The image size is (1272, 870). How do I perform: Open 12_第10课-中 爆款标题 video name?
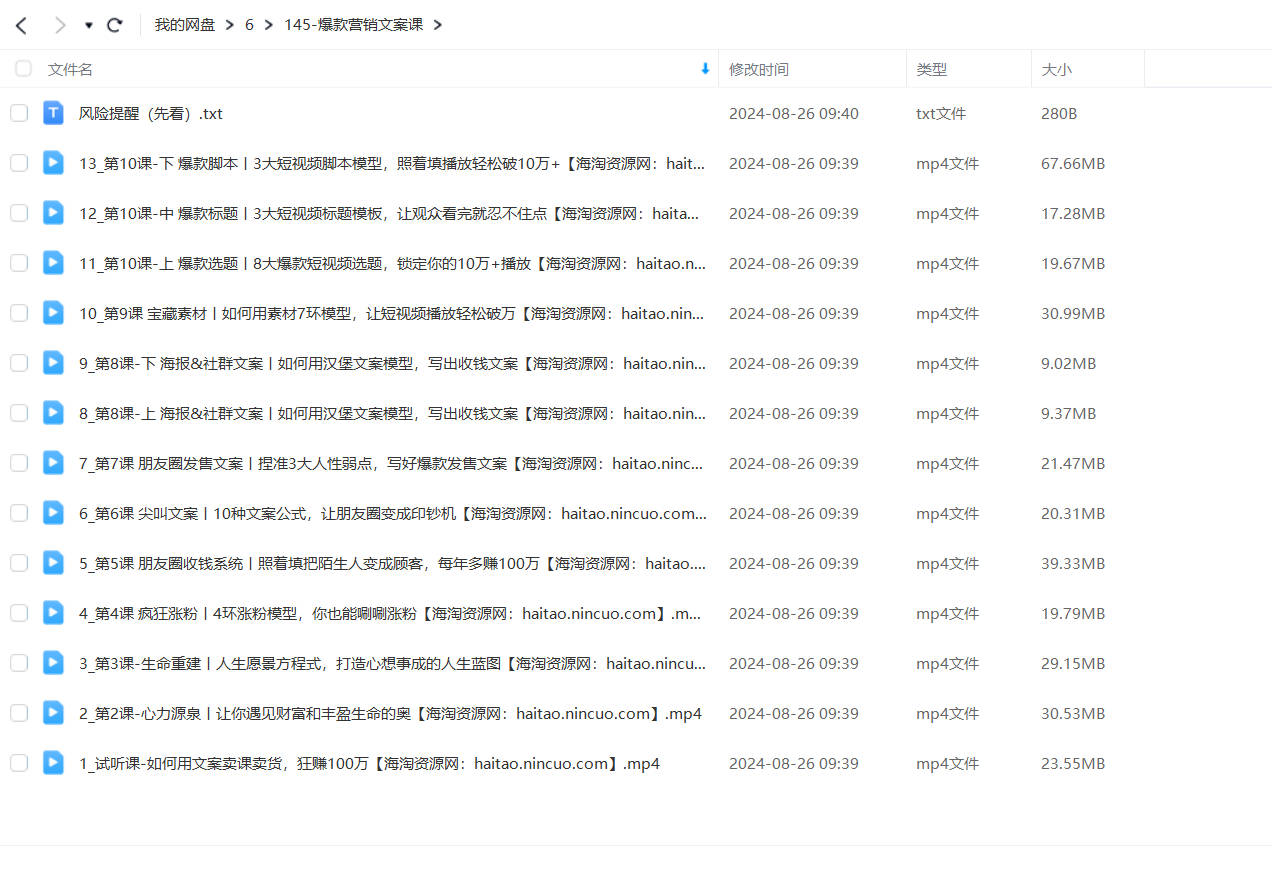coord(389,213)
